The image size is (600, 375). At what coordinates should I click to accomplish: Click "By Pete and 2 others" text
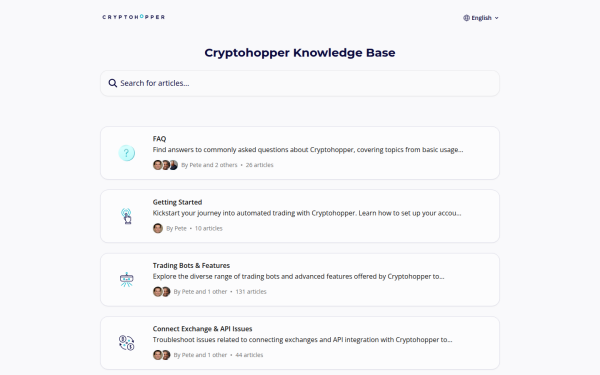(x=209, y=165)
